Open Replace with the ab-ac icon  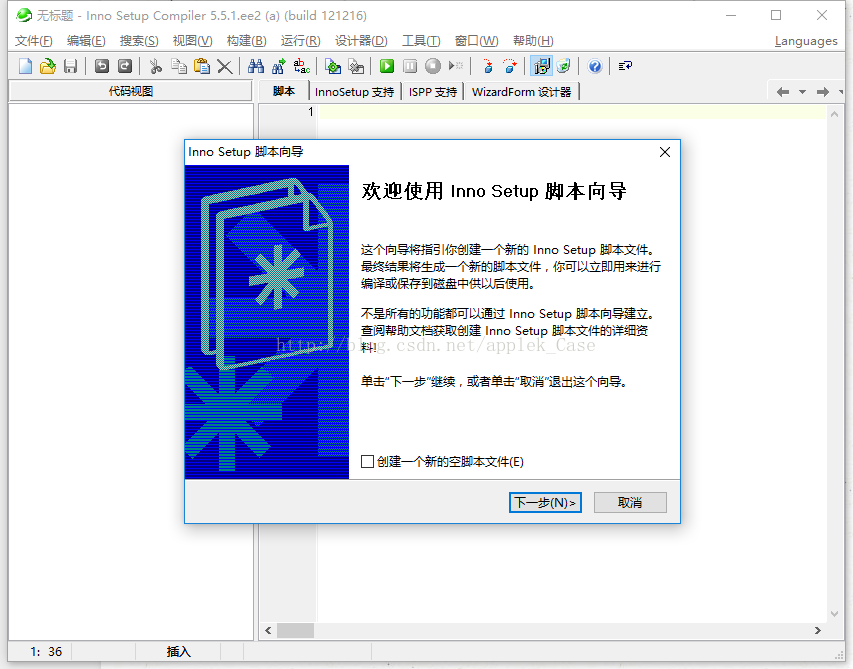coord(301,66)
